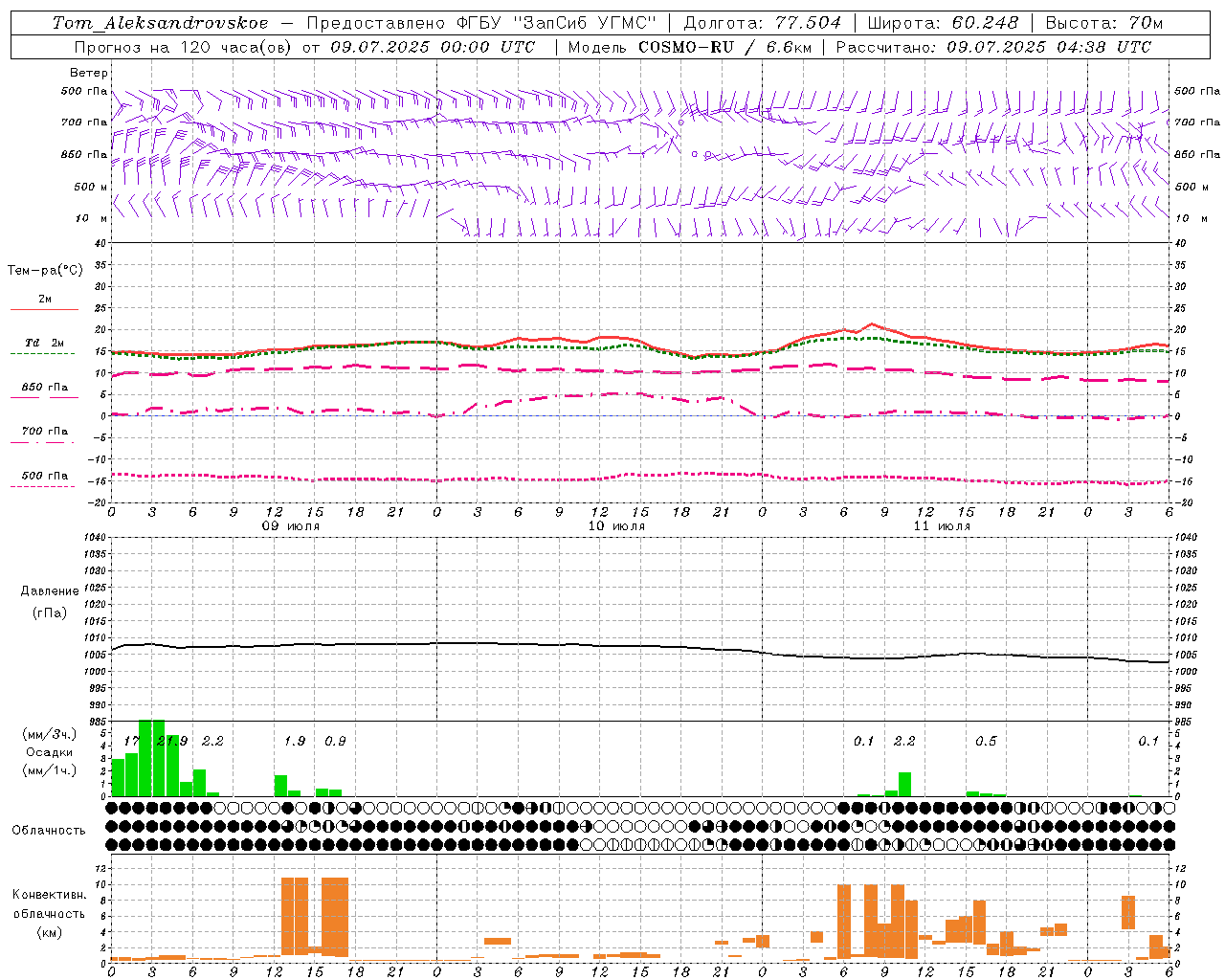Click the "Тем-ра(°C)" temperature panel label
This screenshot has height=980, width=1225.
tap(46, 271)
